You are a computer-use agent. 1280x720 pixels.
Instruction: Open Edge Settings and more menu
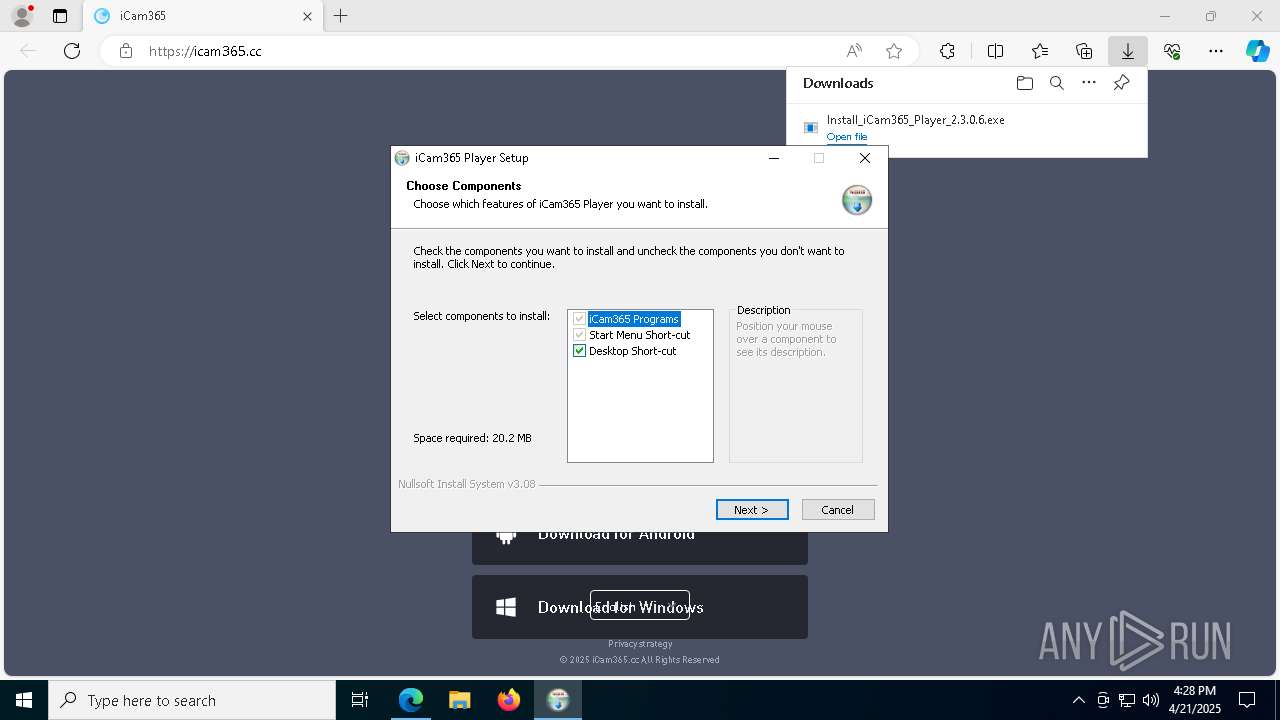[x=1216, y=51]
